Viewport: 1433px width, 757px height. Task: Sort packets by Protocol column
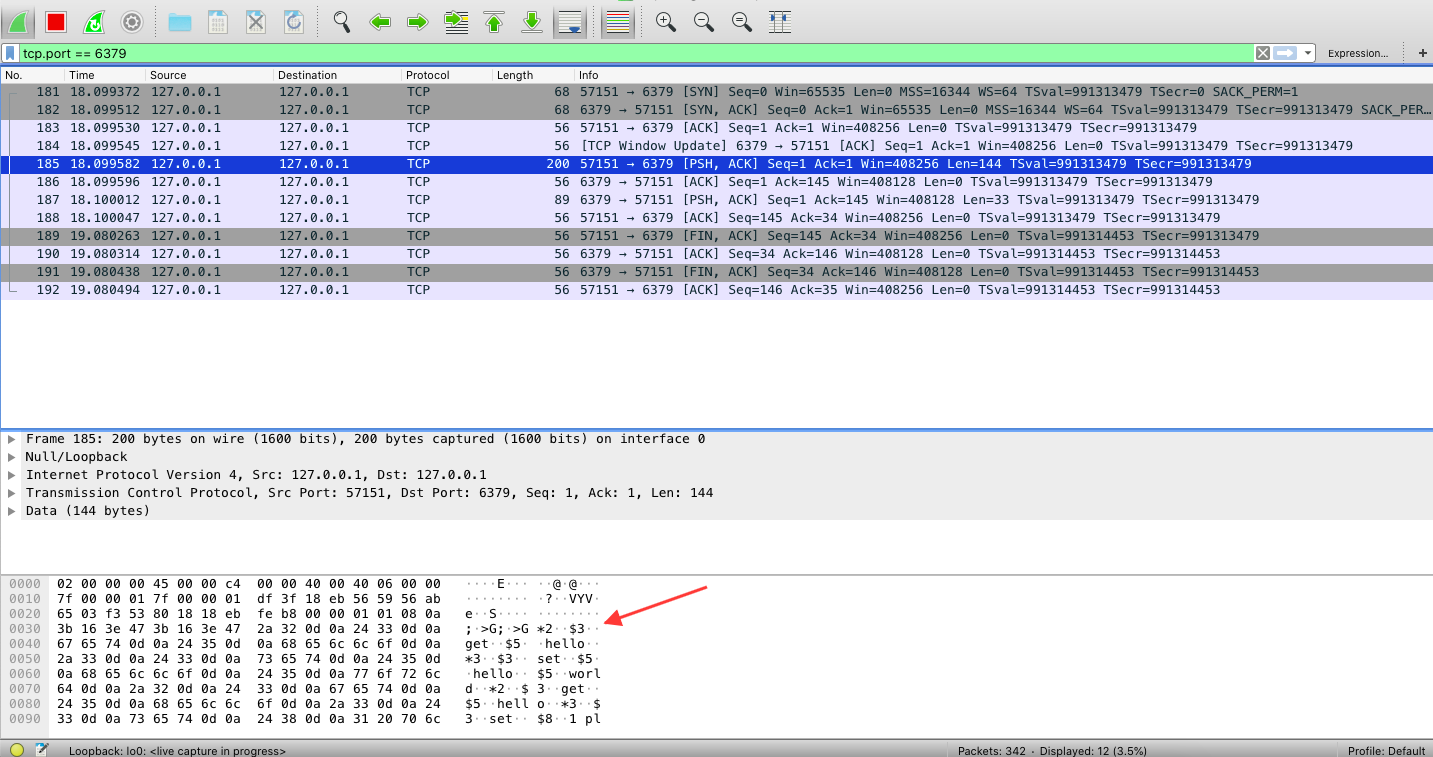coord(447,75)
